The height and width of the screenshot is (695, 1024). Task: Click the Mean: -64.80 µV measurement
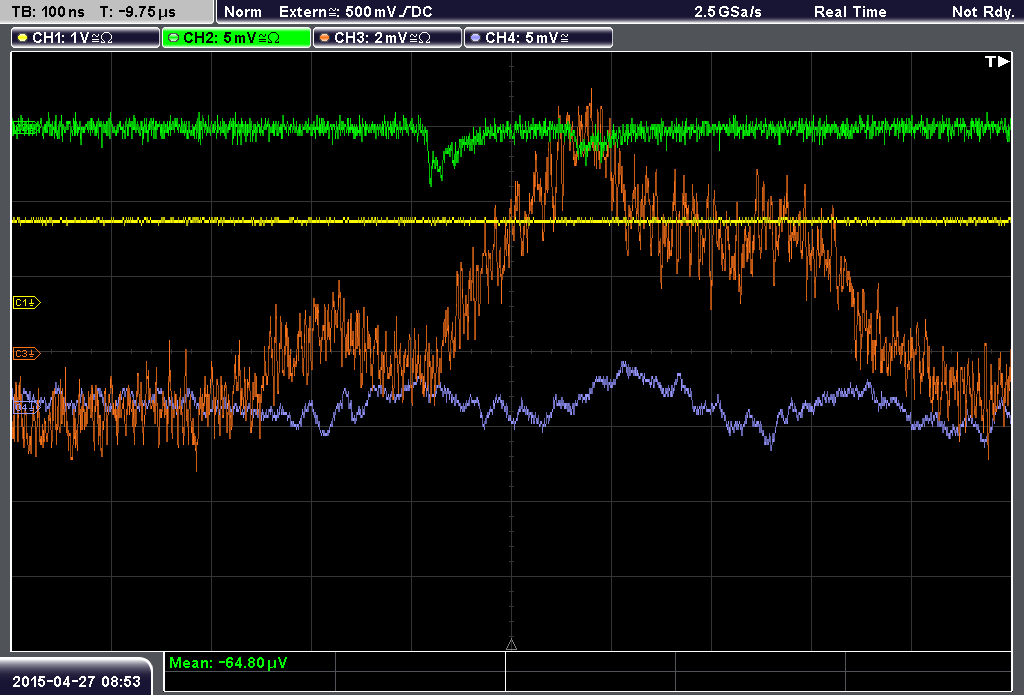227,663
